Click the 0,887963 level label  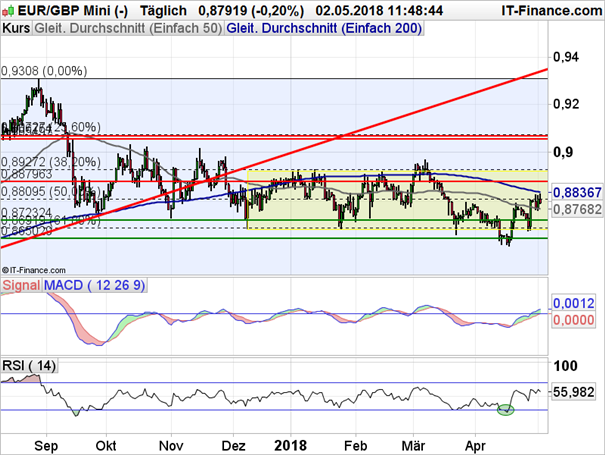tap(27, 174)
